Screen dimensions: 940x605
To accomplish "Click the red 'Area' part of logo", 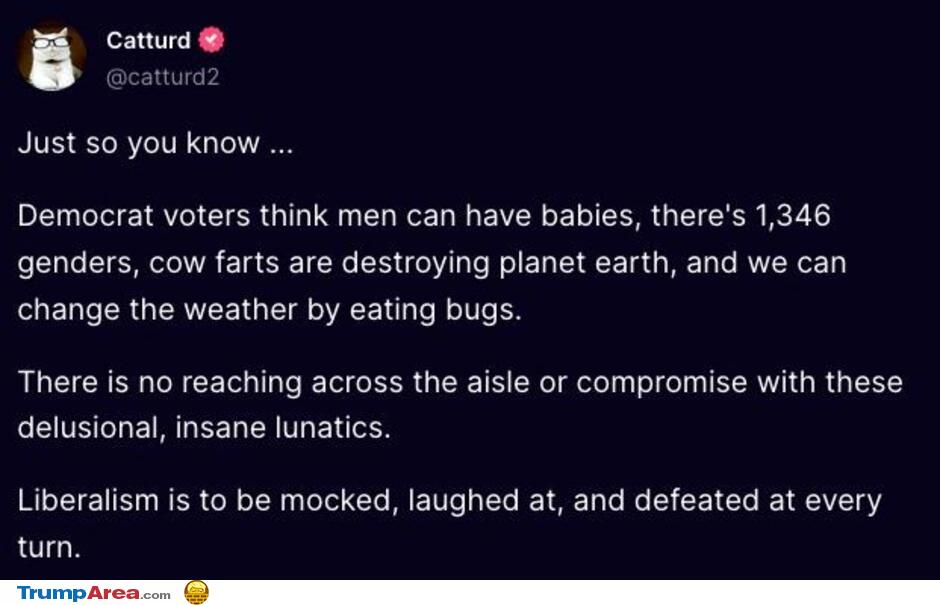I will click(x=114, y=593).
